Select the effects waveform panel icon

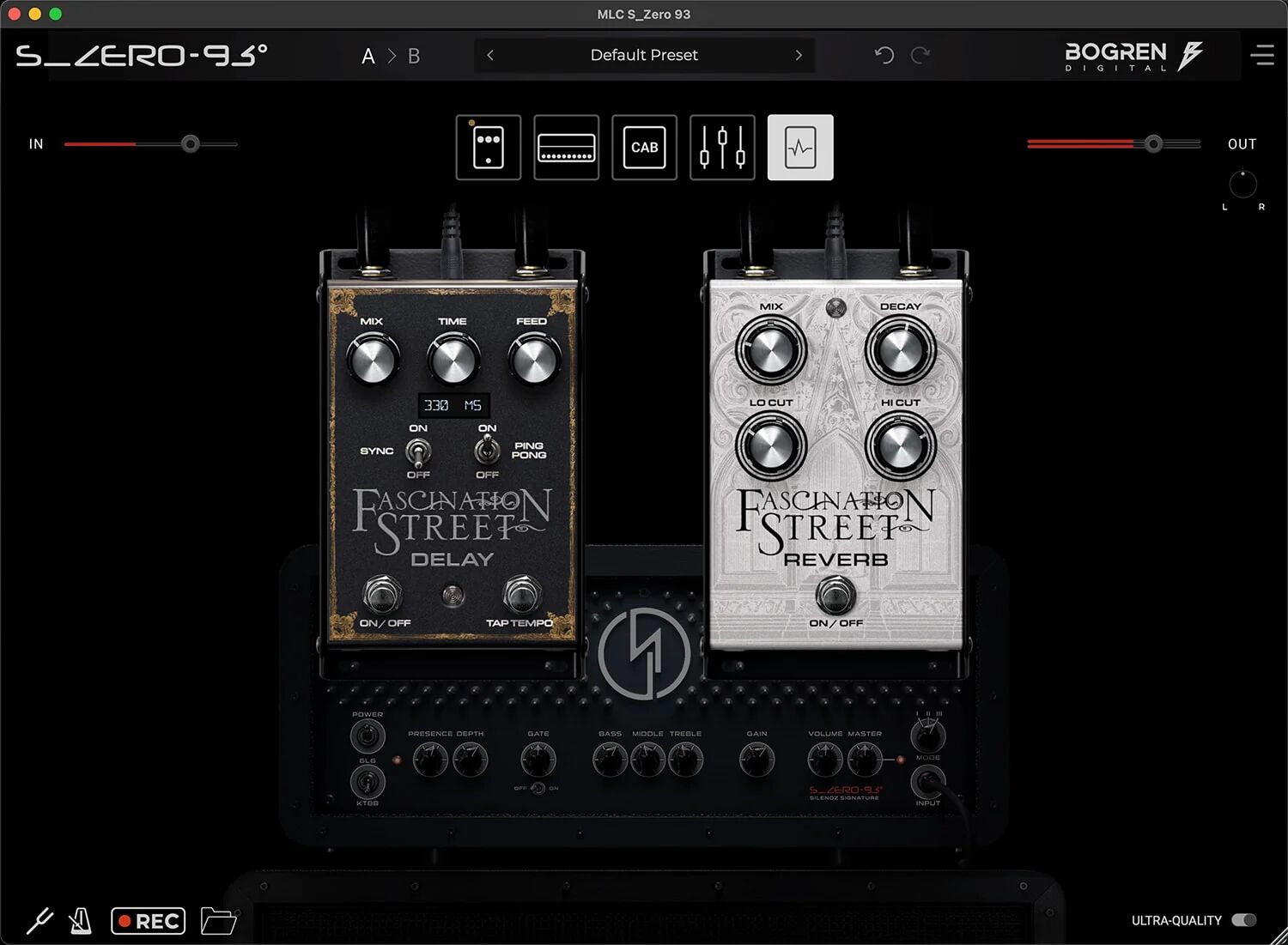(x=799, y=147)
